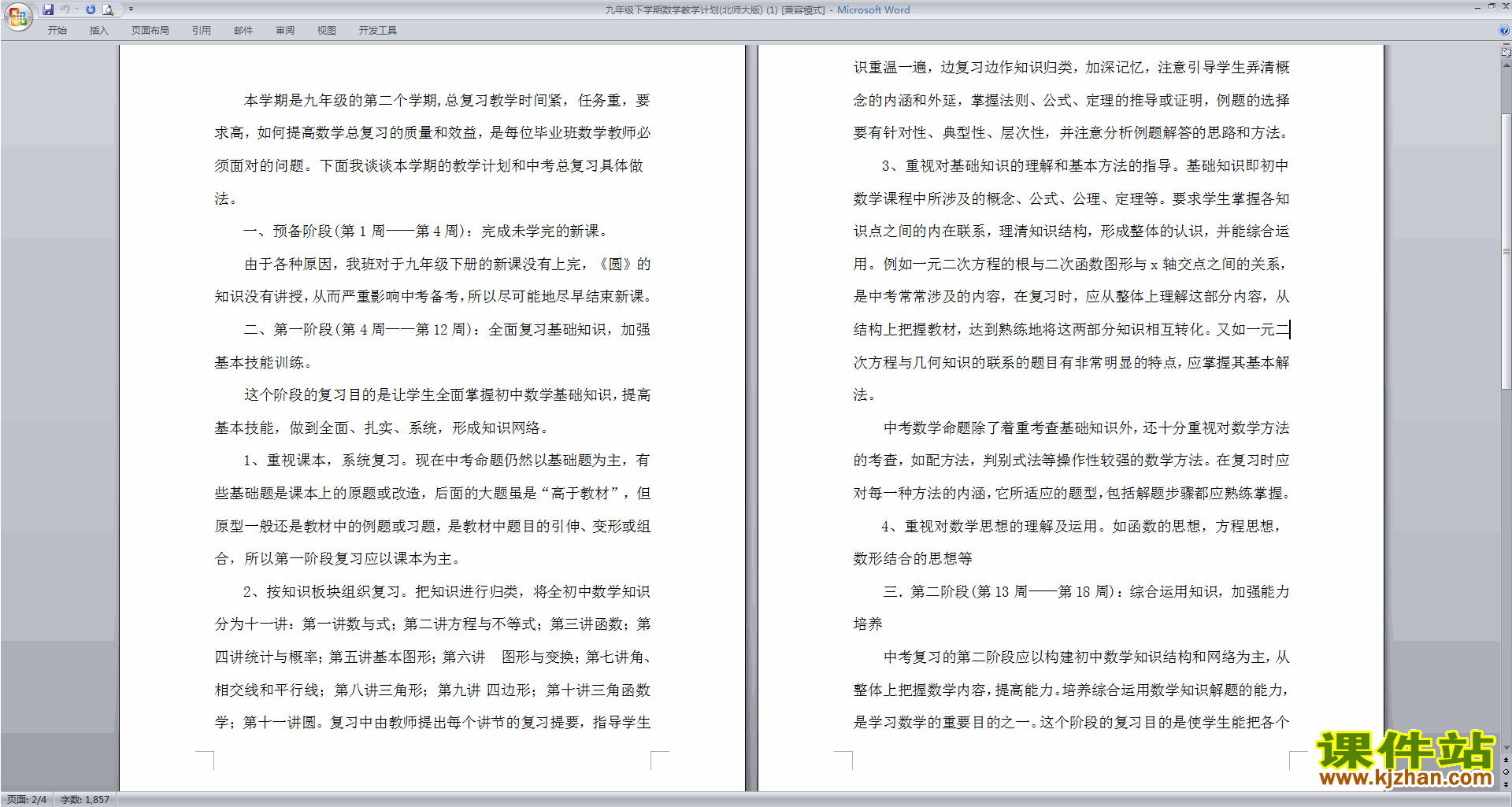Select the 邮件 ribbon tab

click(x=243, y=30)
